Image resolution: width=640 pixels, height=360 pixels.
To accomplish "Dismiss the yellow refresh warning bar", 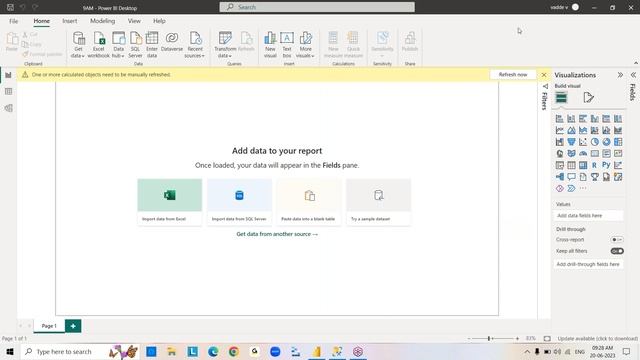I will pyautogui.click(x=544, y=75).
